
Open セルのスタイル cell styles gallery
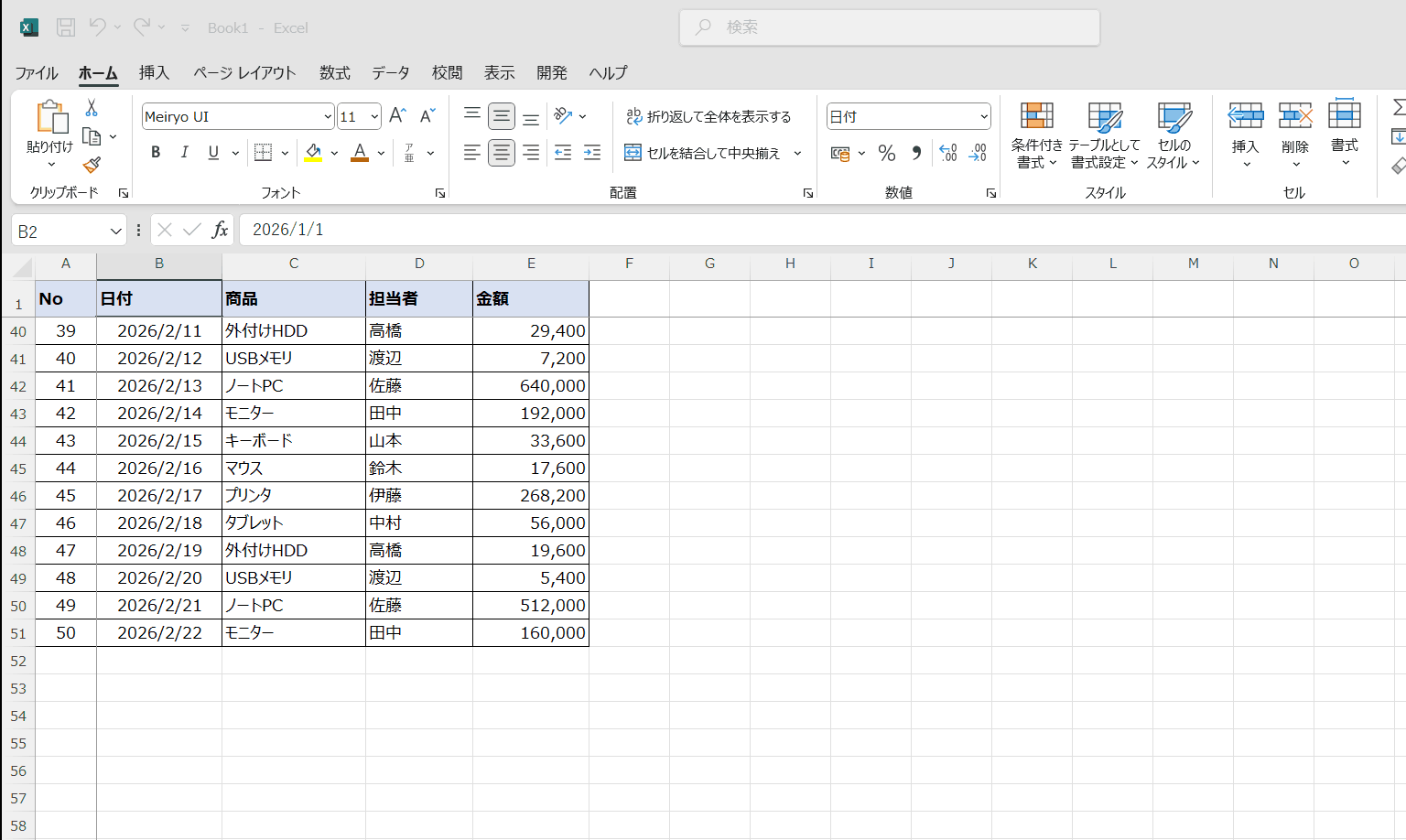[1173, 135]
